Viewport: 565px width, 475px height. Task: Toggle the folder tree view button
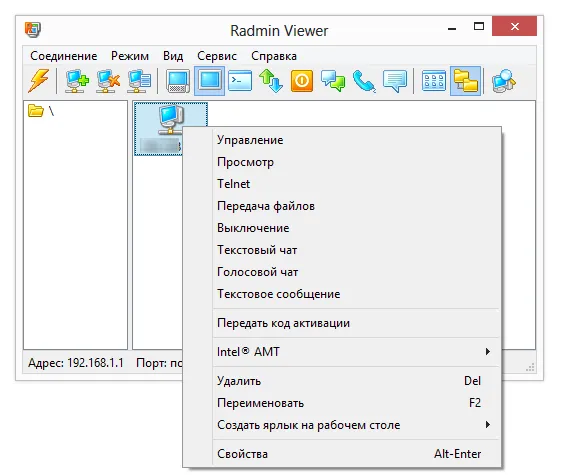[x=466, y=81]
